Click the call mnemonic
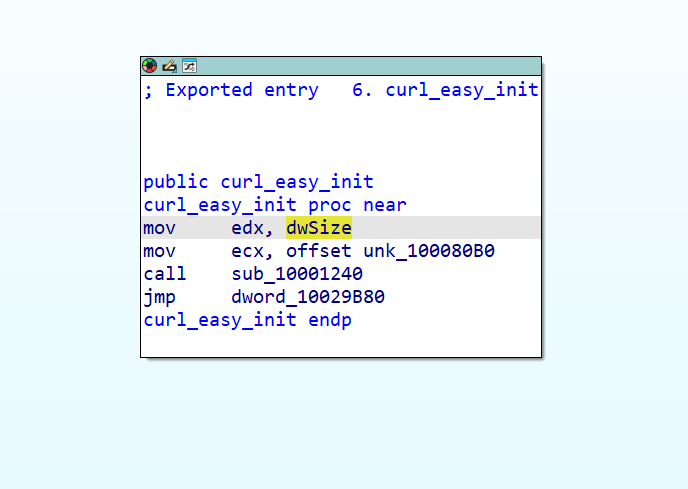 tap(165, 274)
